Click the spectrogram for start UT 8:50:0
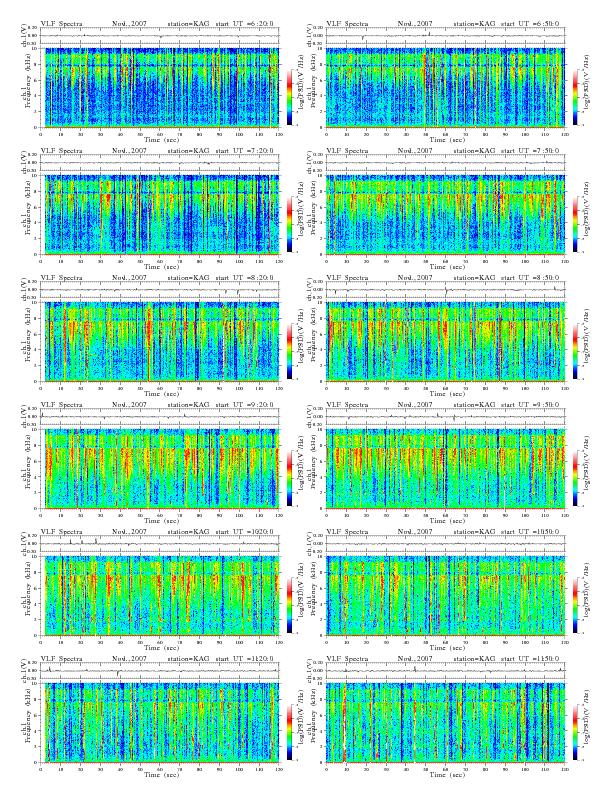Image resolution: width=612 pixels, height=792 pixels. [x=446, y=341]
